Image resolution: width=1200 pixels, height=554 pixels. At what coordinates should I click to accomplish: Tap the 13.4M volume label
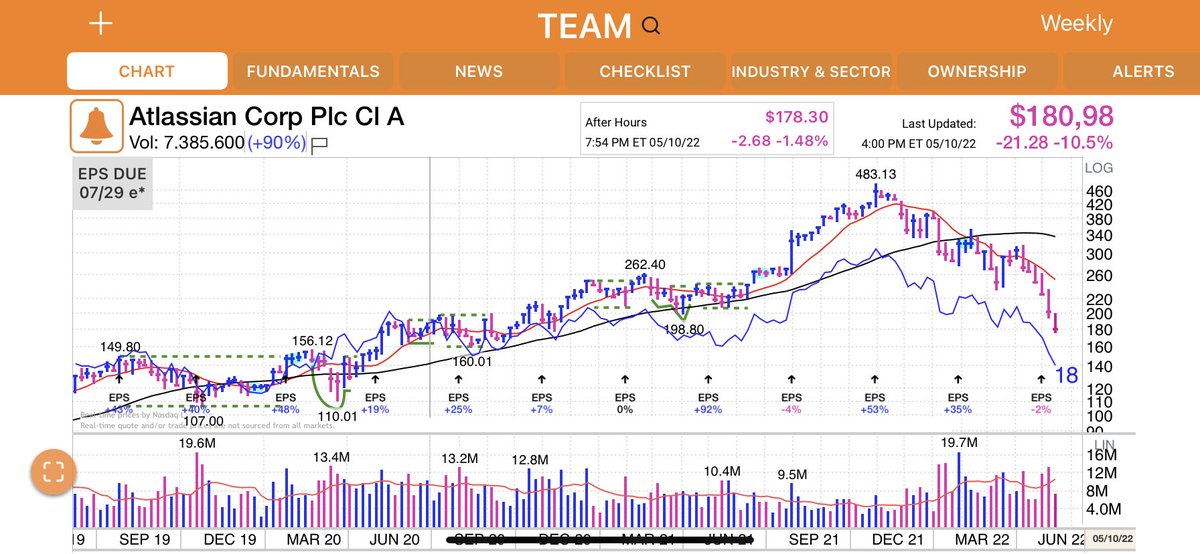331,457
